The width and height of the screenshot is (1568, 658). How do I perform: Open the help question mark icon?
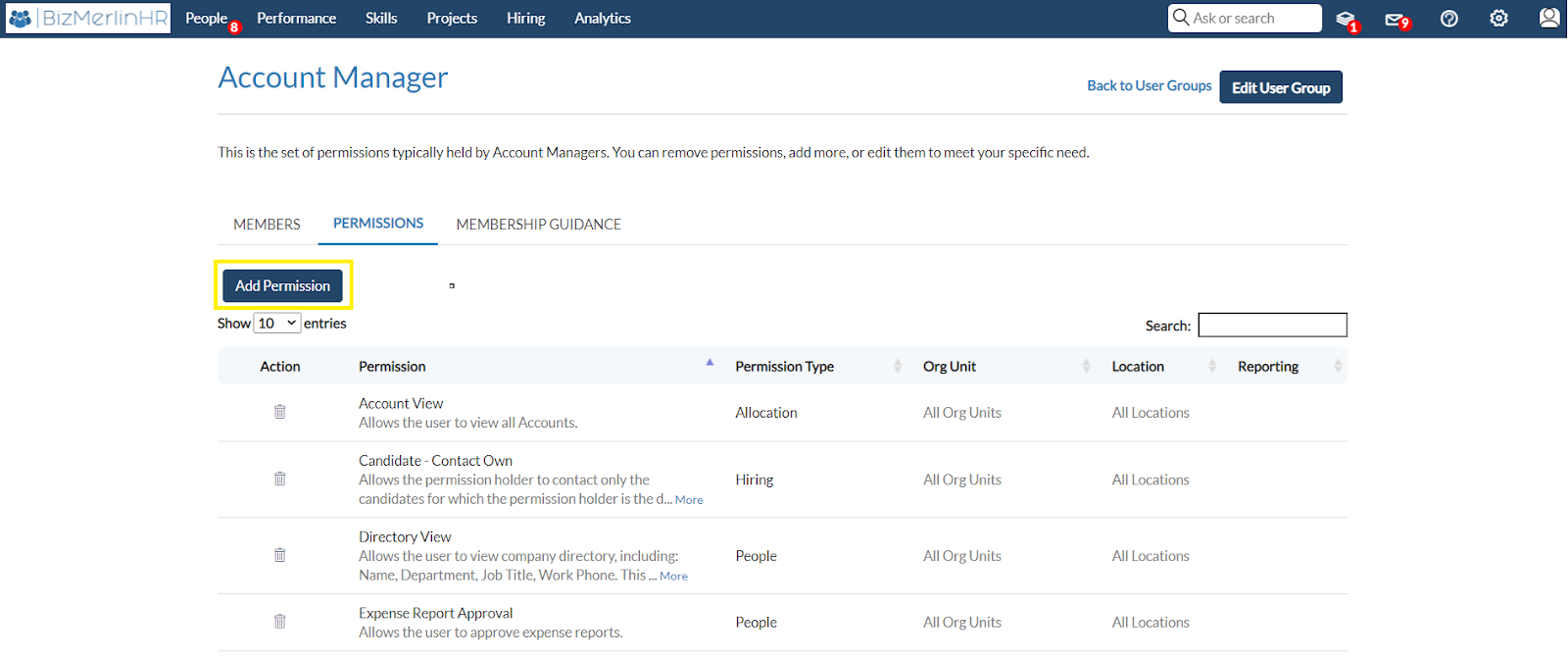point(1449,19)
